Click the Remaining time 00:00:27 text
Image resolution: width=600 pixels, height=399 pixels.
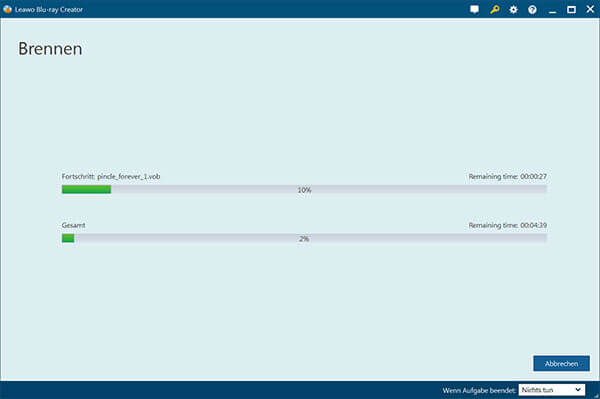pos(507,176)
